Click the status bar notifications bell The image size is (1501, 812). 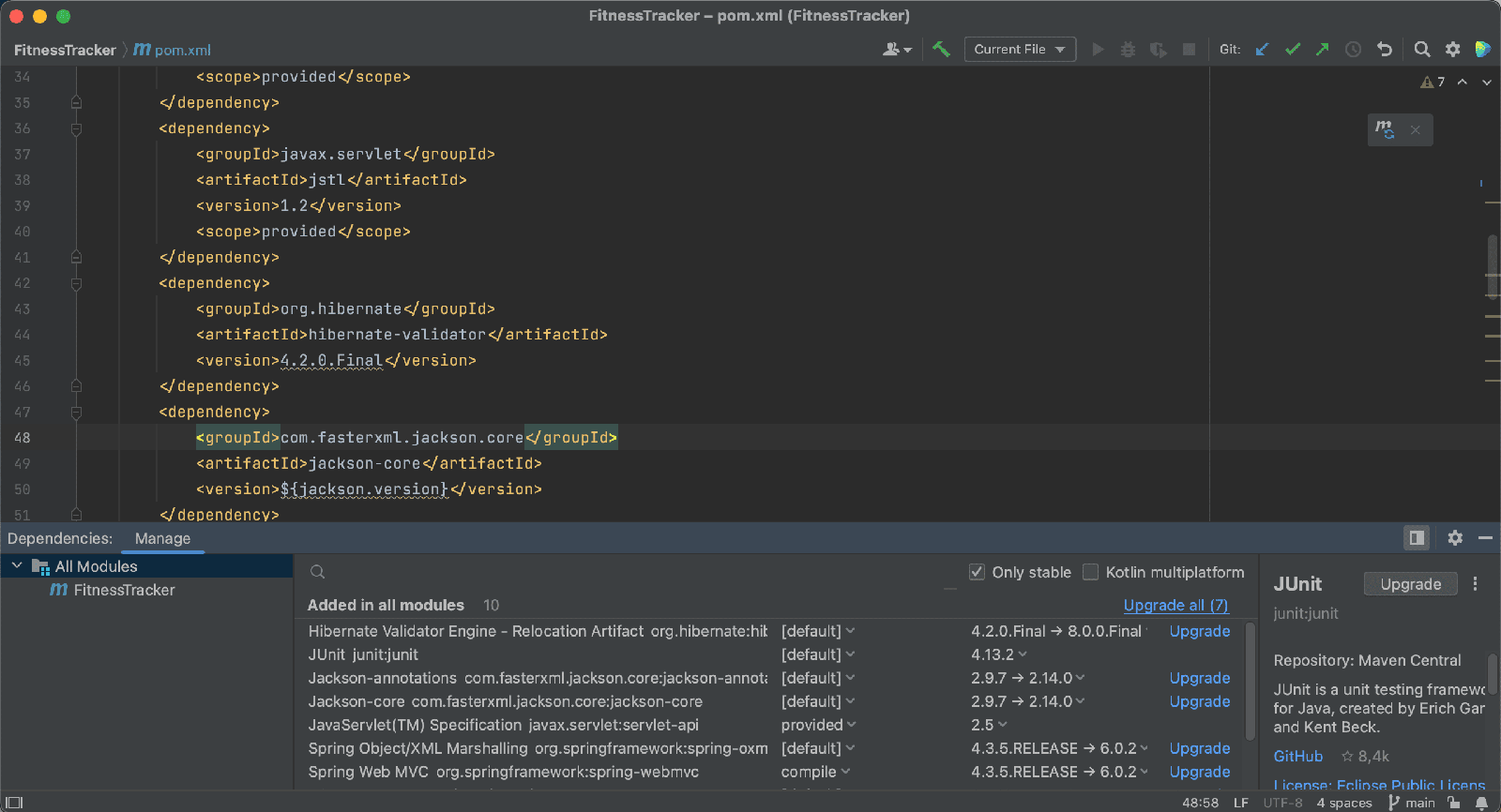pos(1481,803)
